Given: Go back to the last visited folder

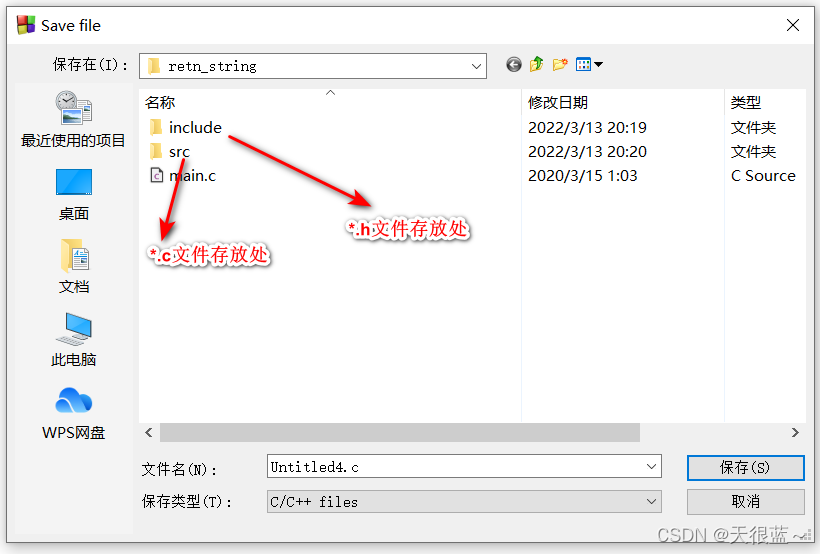Looking at the screenshot, I should [514, 64].
